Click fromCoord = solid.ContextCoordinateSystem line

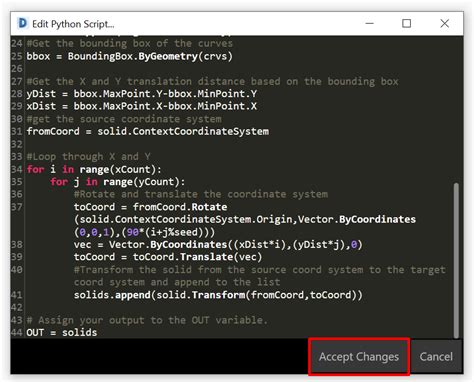tap(148, 131)
